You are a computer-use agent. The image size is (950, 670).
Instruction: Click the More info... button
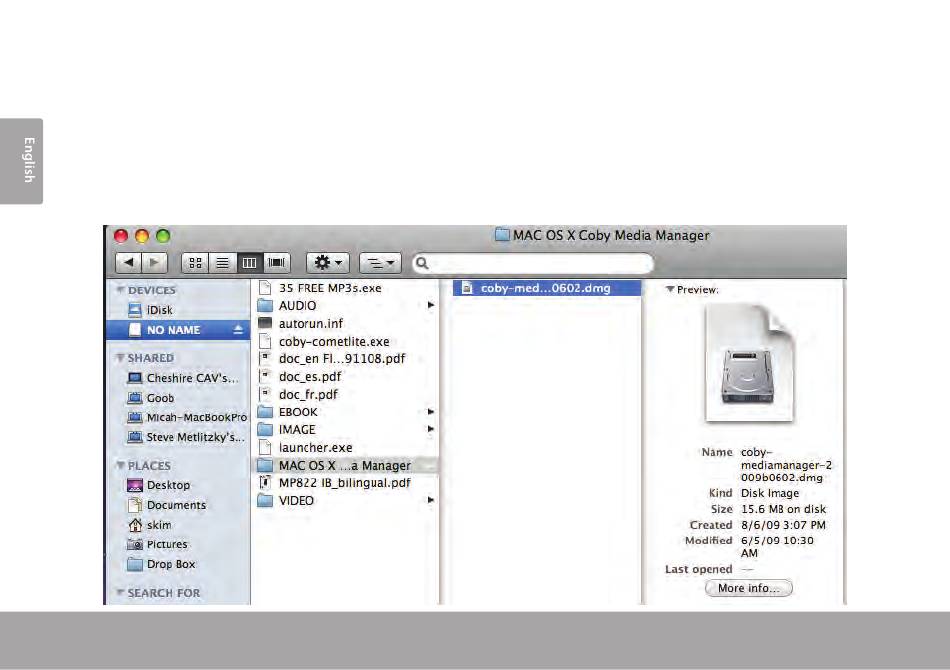(x=749, y=588)
